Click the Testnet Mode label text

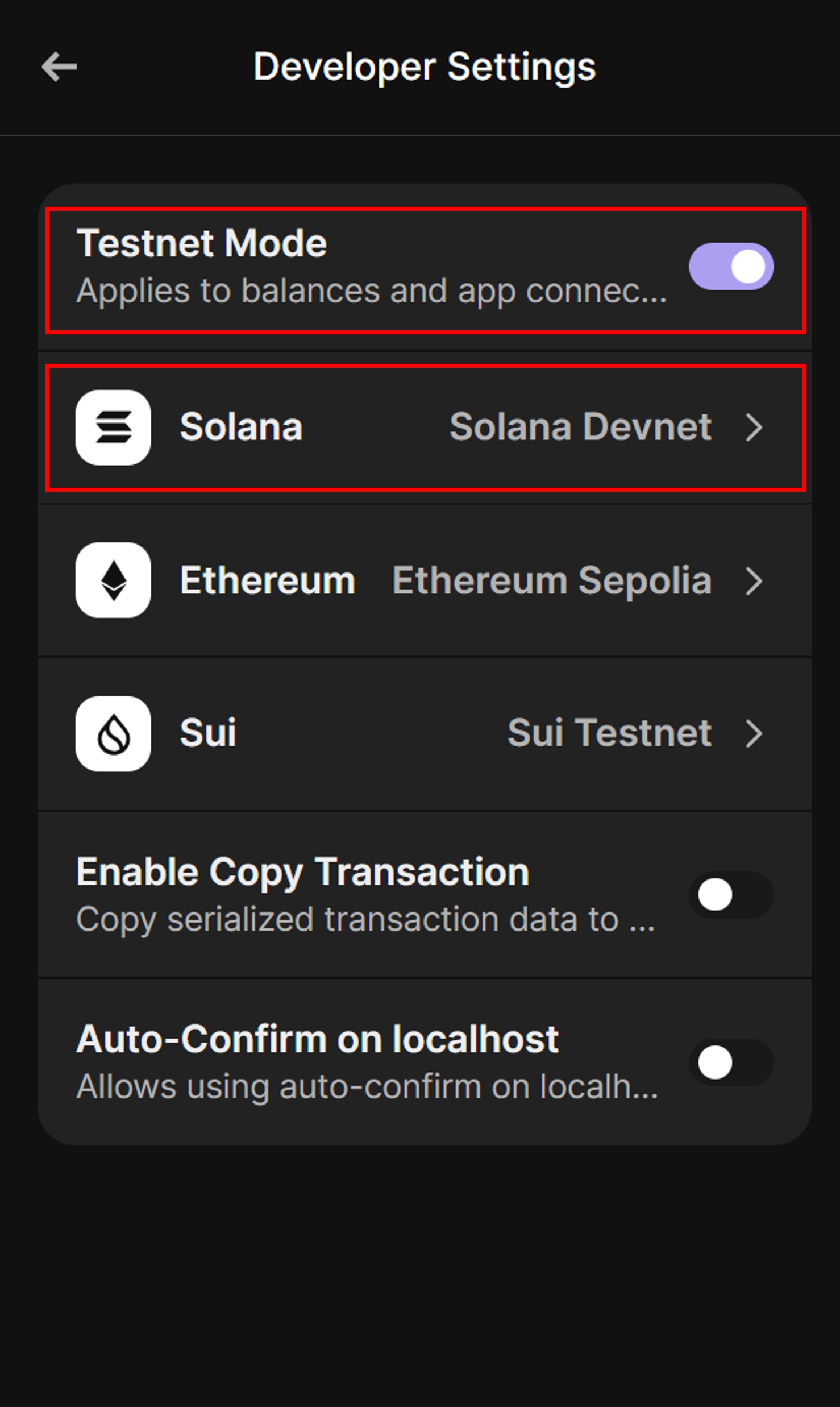(202, 243)
